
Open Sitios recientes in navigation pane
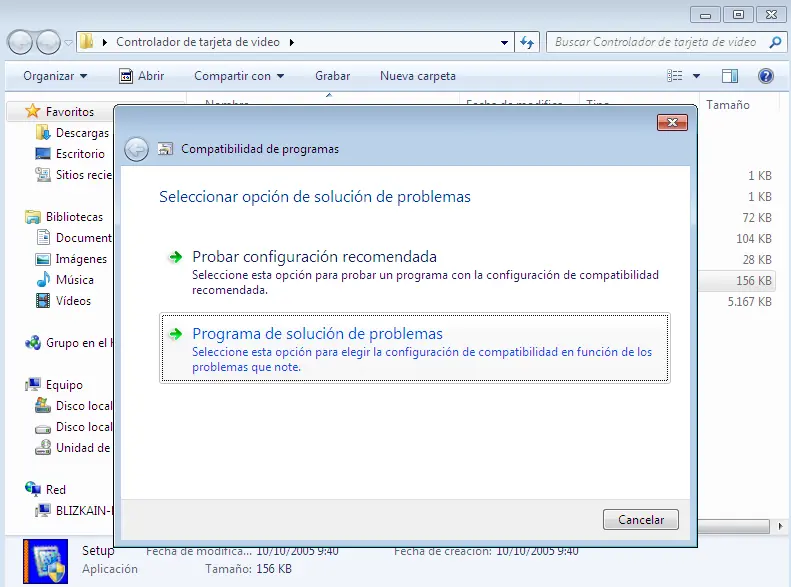point(74,175)
